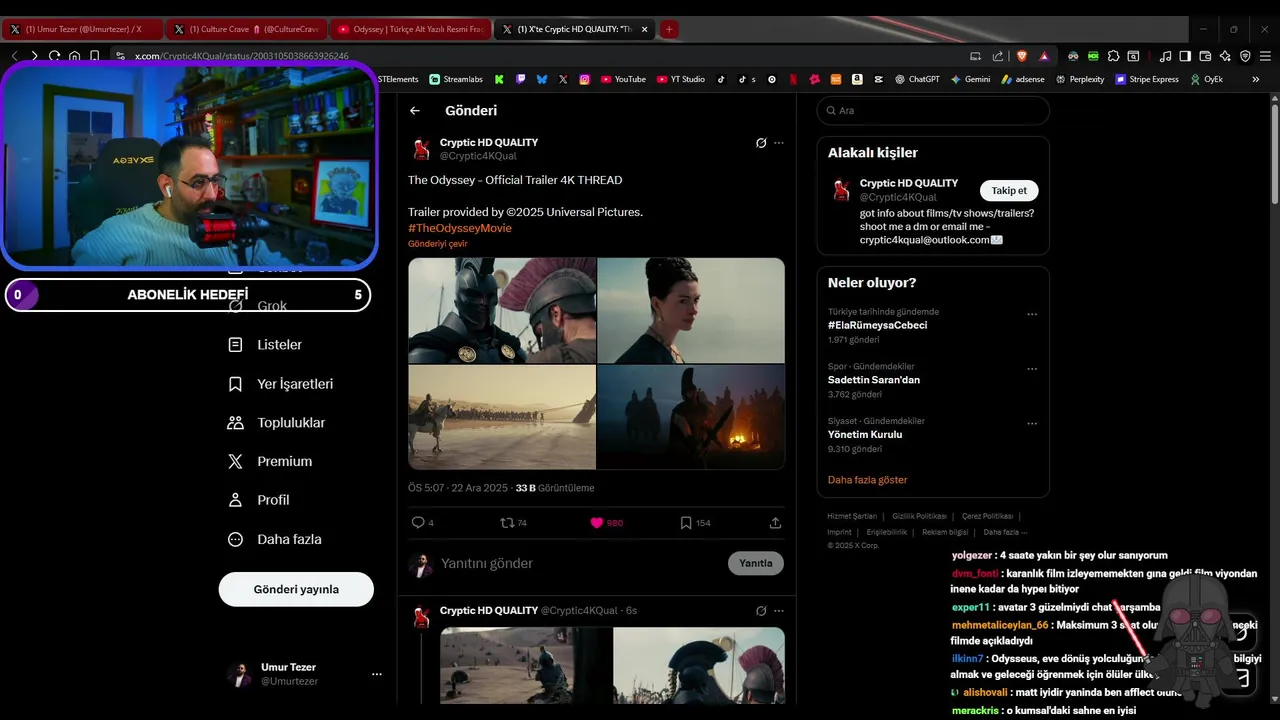
Task: Open the Streamlabs bookmark
Action: [456, 79]
